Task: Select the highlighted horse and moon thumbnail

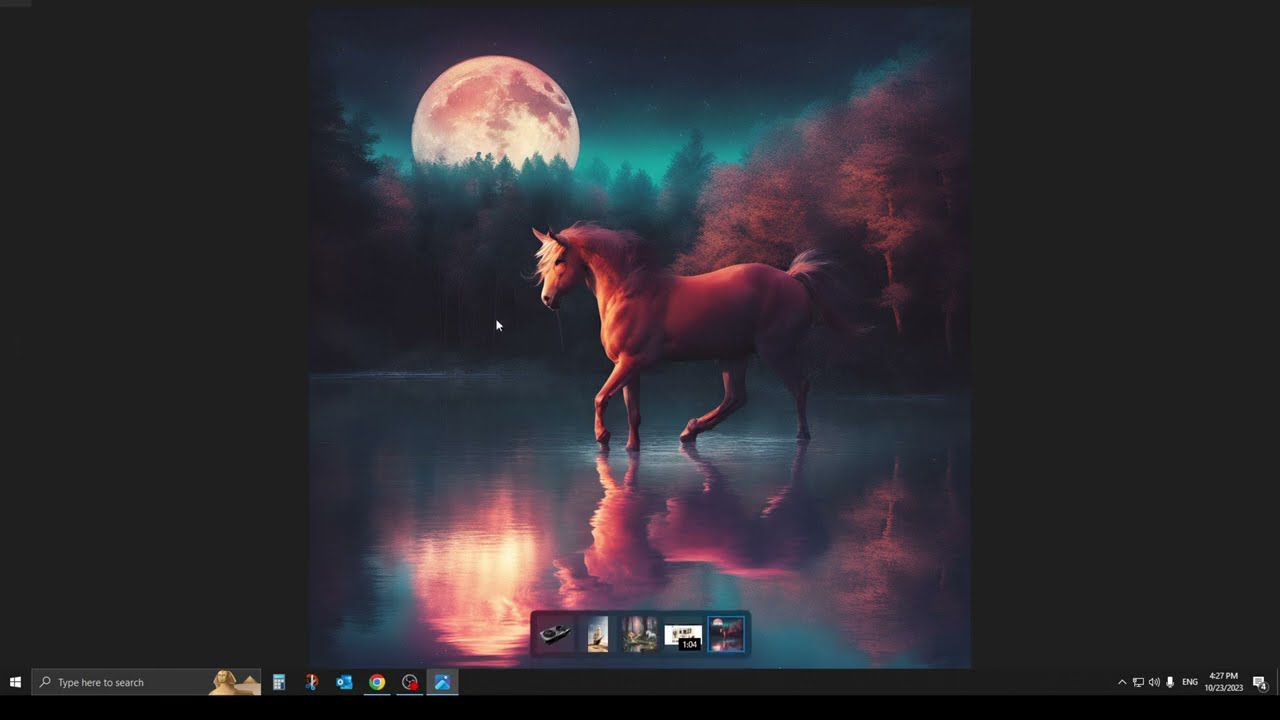Action: [726, 634]
